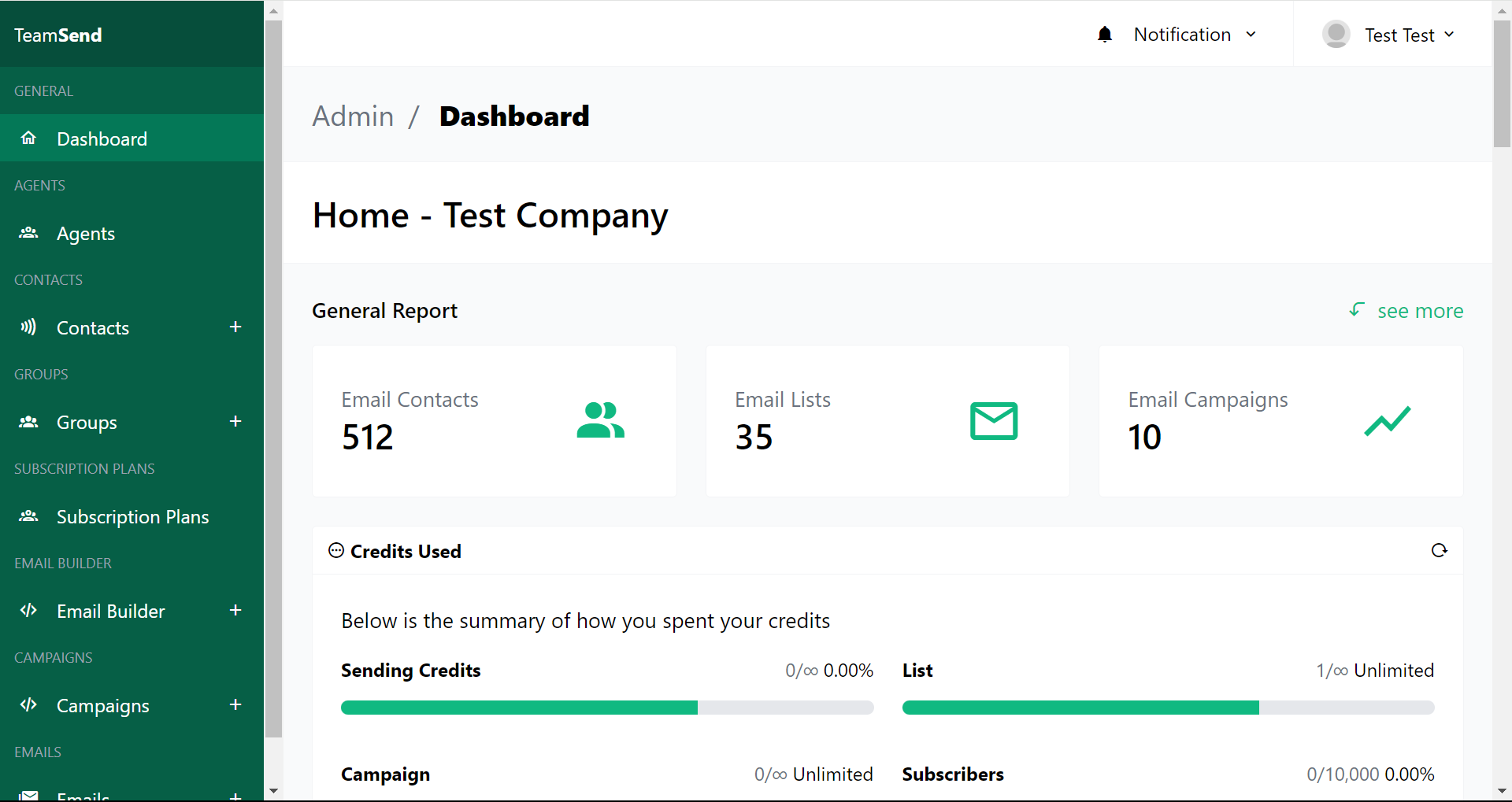Click the notification bell icon
Image resolution: width=1512 pixels, height=802 pixels.
[1105, 35]
